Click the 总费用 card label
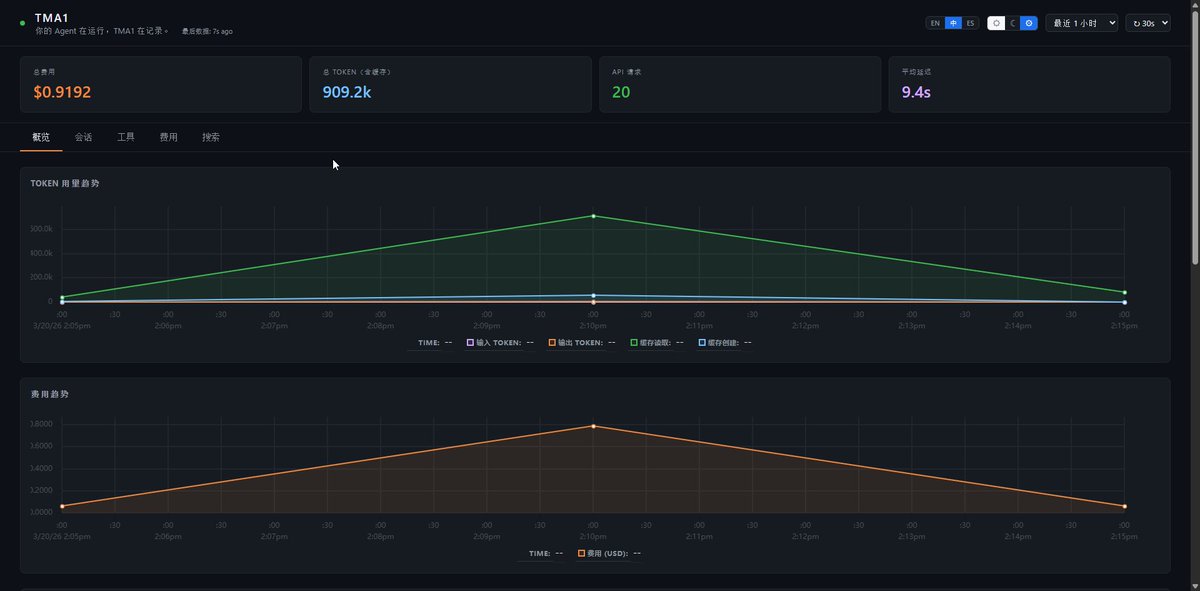 pyautogui.click(x=44, y=72)
